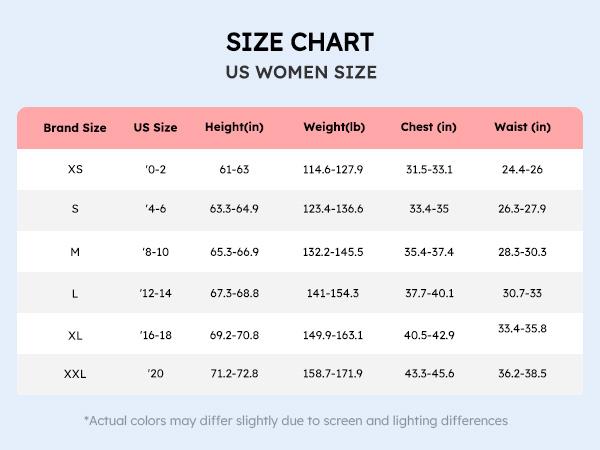600x450 pixels.
Task: Select the M brand size cell
Action: click(75, 252)
